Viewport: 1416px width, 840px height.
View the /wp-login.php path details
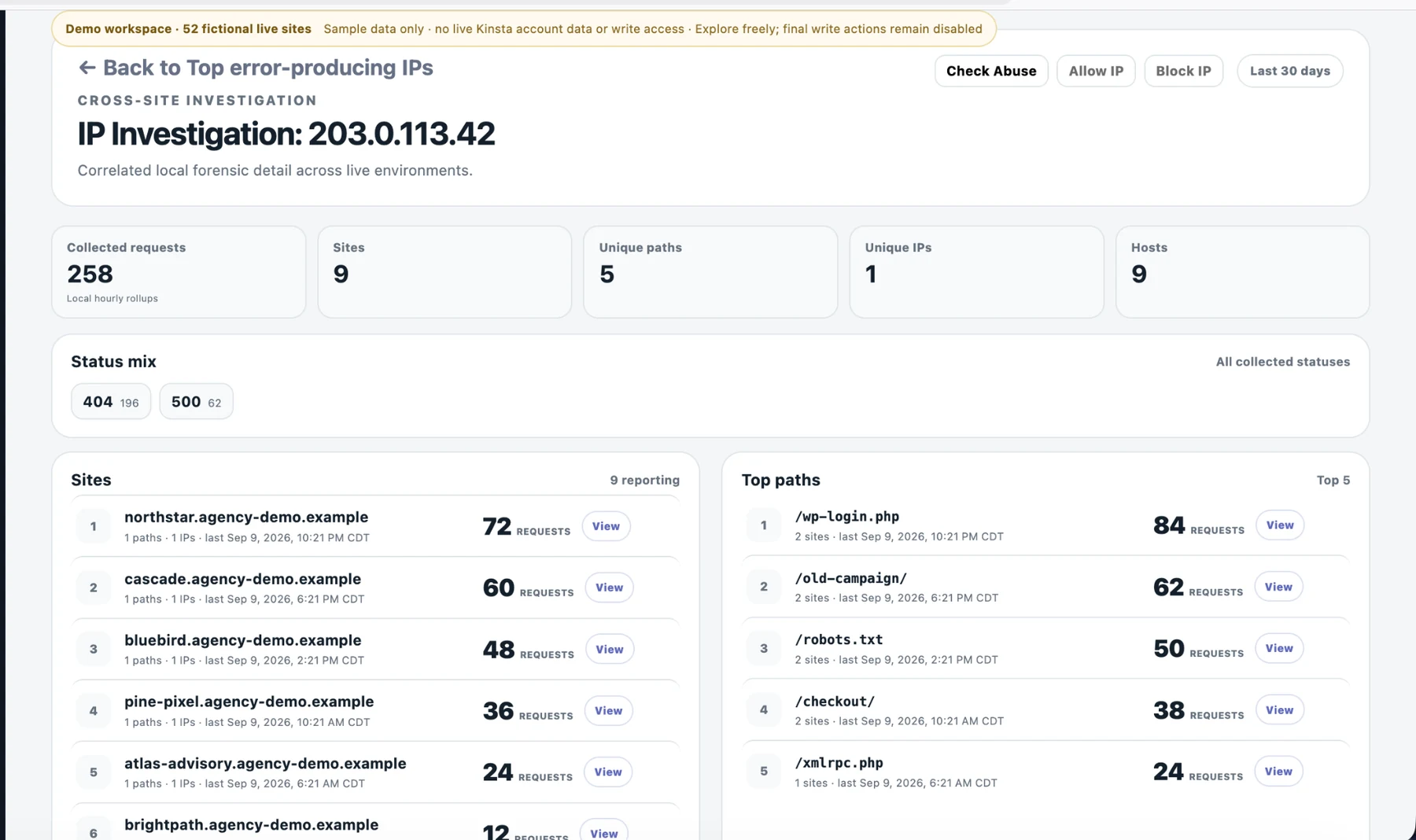click(1279, 525)
